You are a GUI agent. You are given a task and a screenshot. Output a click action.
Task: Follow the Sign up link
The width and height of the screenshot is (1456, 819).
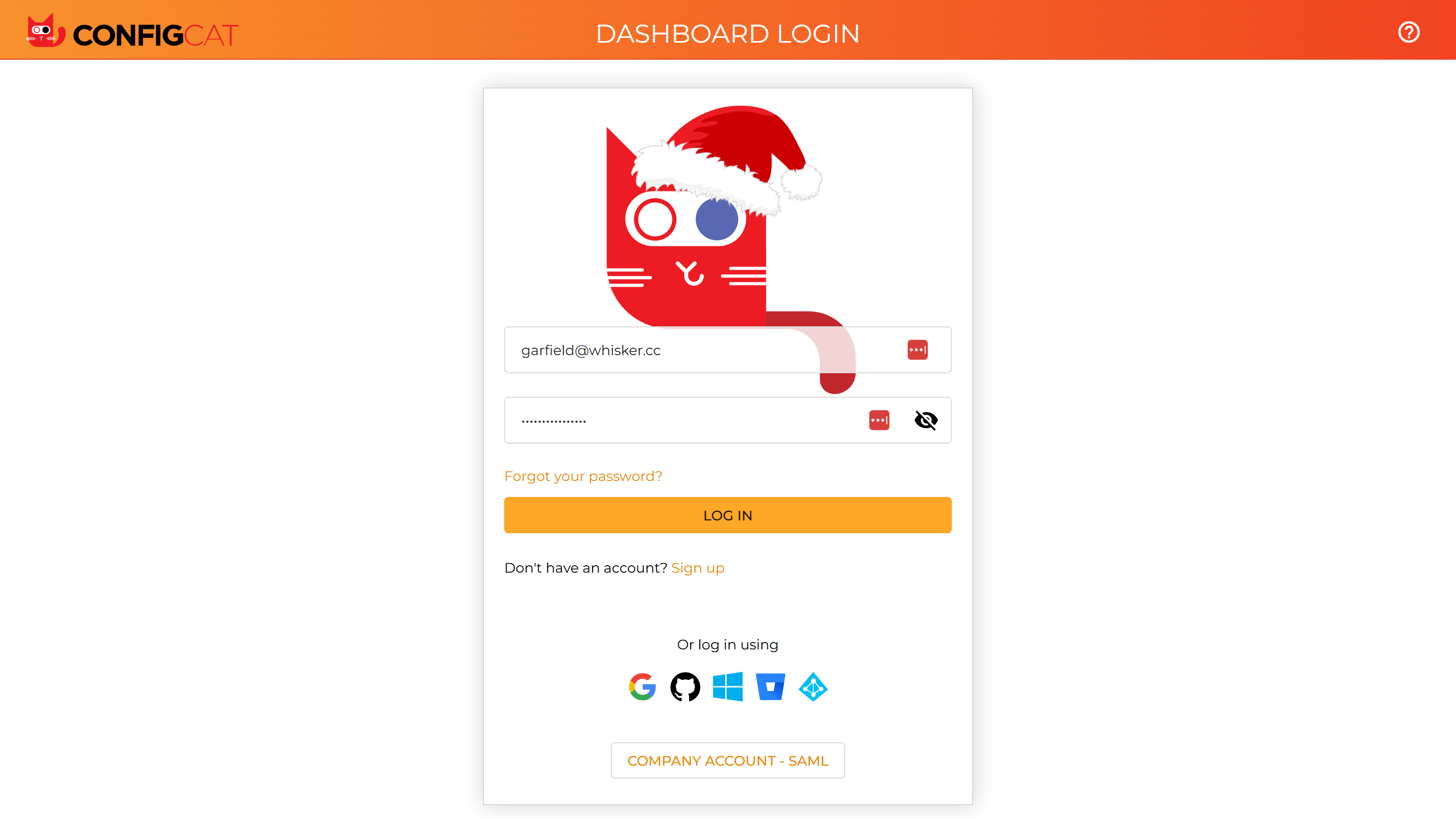[x=698, y=568]
